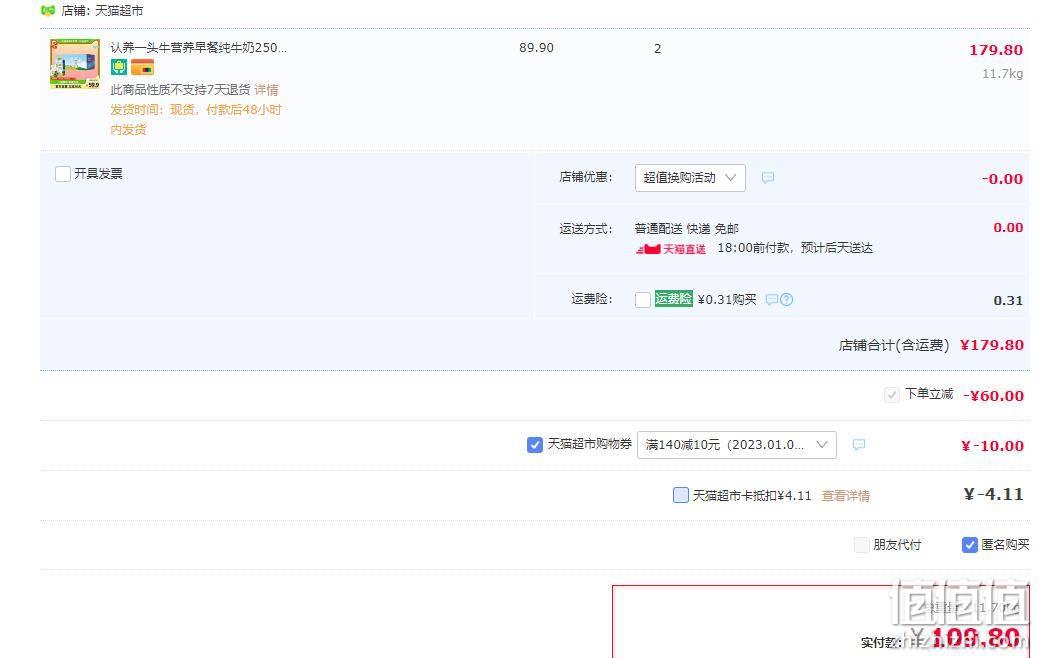
Task: Click the 店铺合计(含运费) label
Action: (894, 345)
